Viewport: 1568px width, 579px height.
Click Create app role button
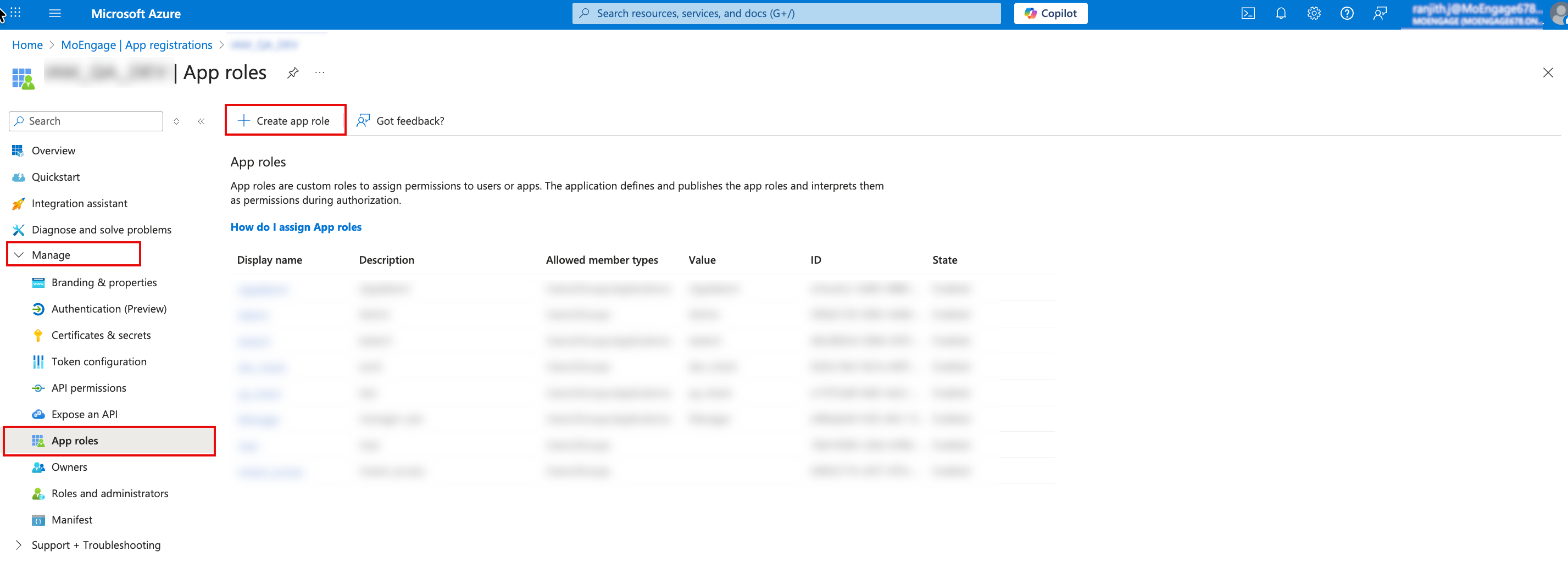coord(284,121)
